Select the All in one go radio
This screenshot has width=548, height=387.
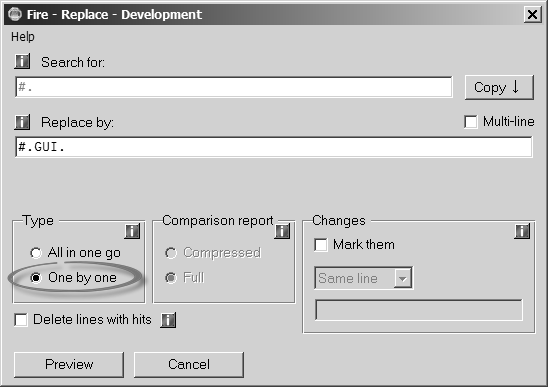[36, 253]
